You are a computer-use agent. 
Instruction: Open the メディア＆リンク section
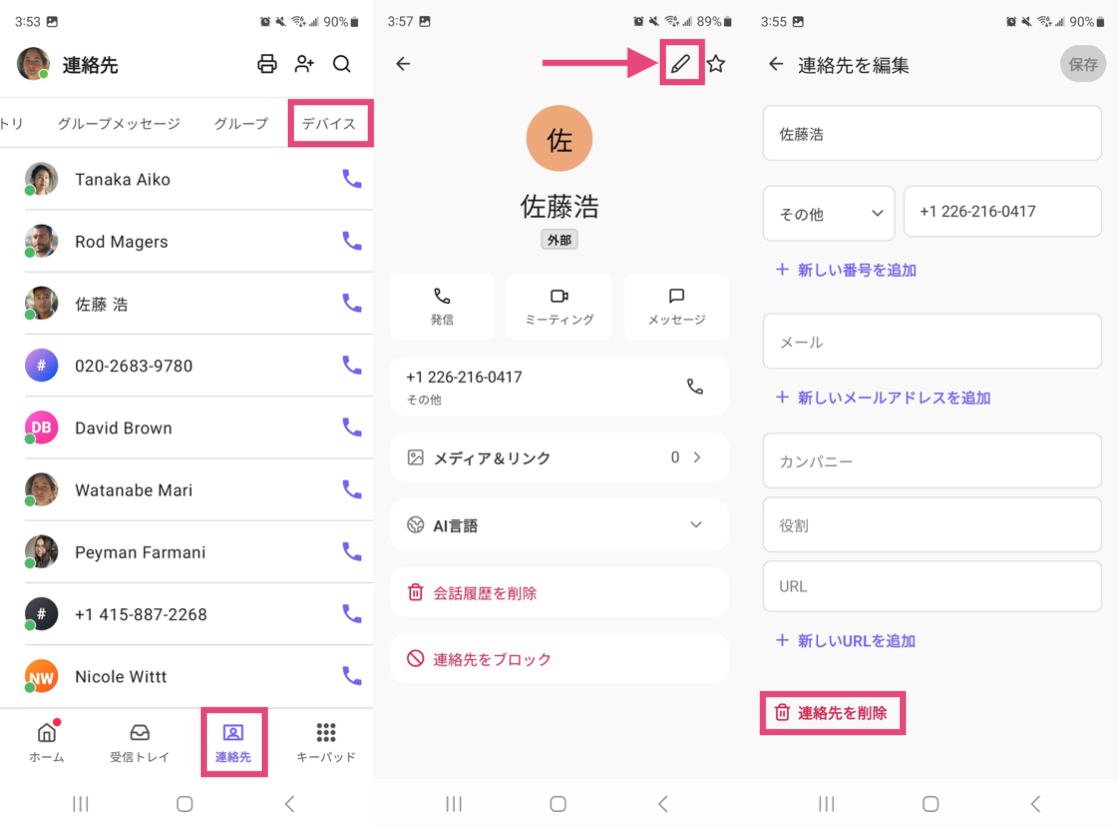(559, 457)
